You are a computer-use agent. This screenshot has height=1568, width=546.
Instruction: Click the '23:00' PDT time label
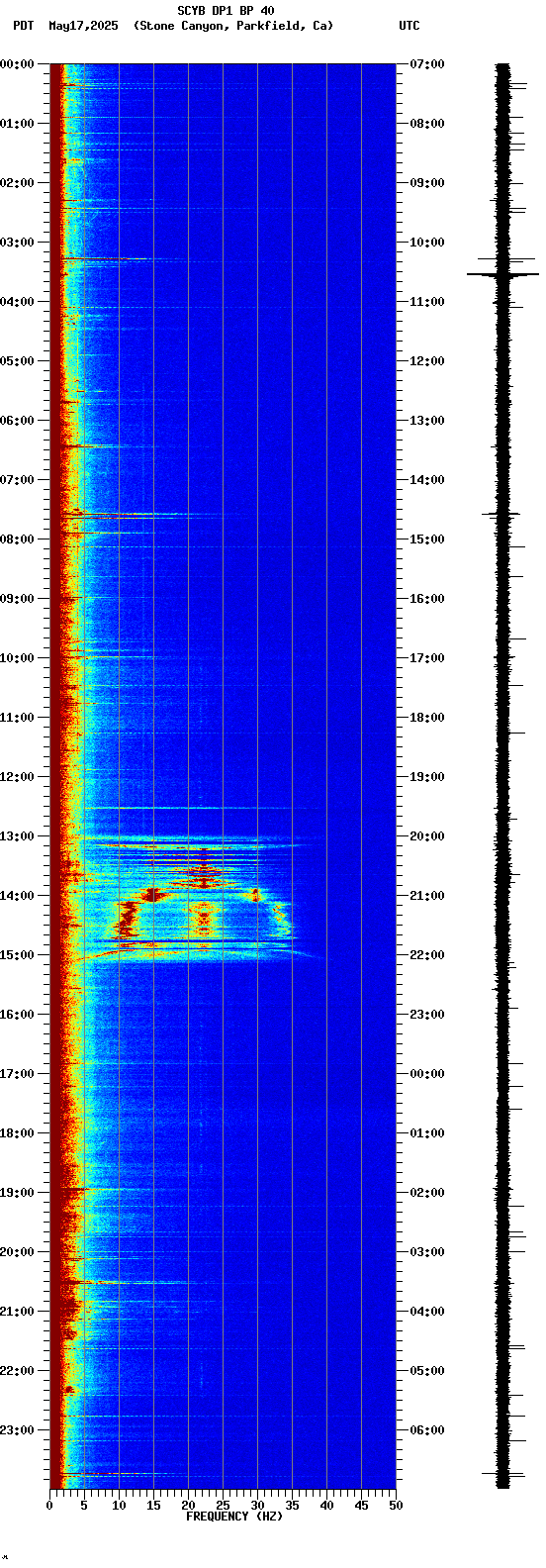tap(17, 1430)
